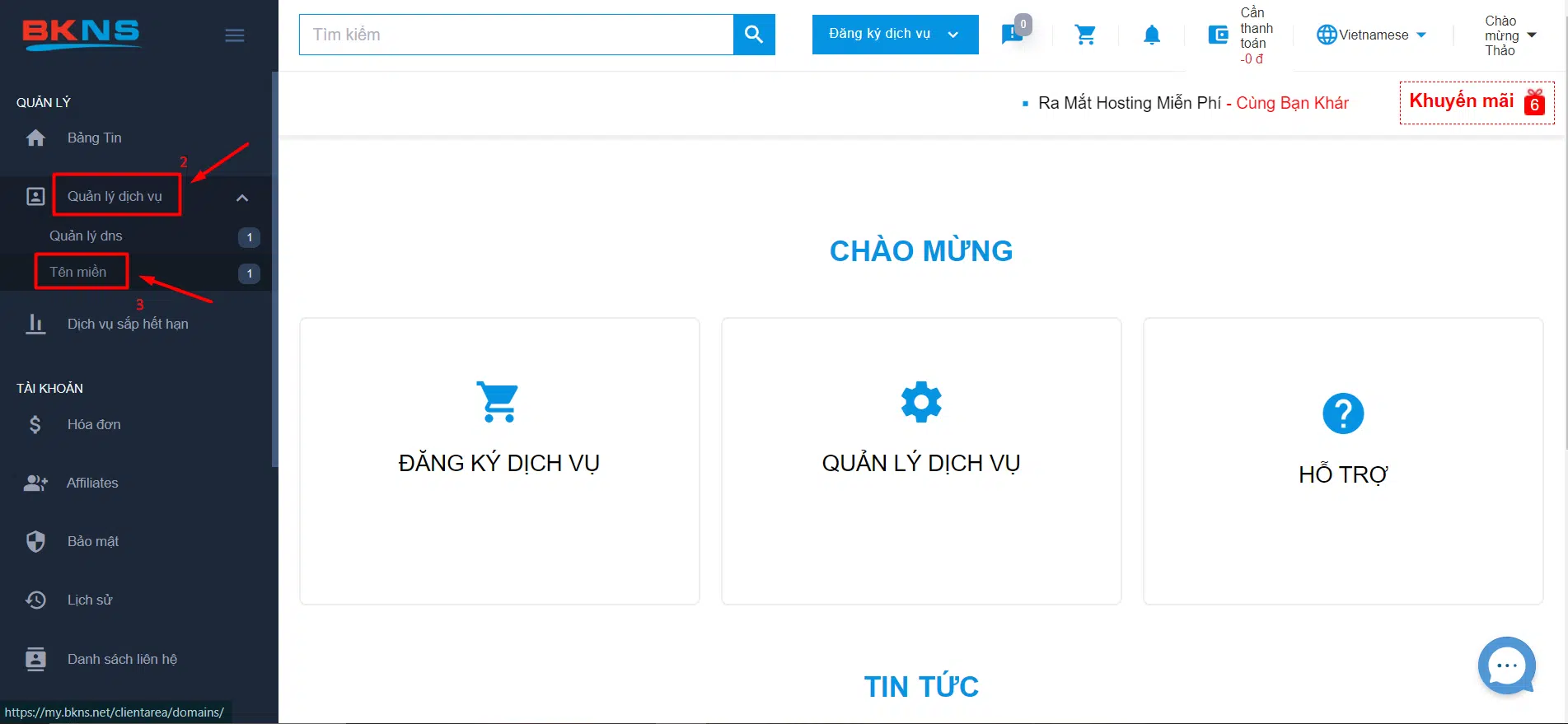This screenshot has width=1568, height=724.
Task: Click the ĐĂNG KÝ DỊCH VỤ card title
Action: click(x=498, y=463)
